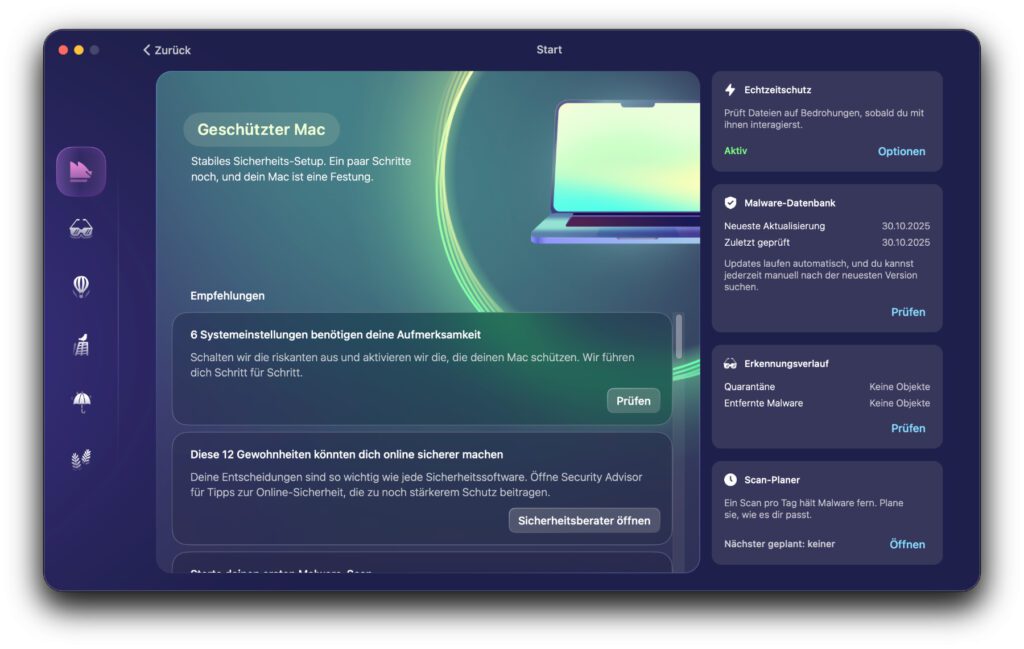
Task: Click the lightning bolt Echtzeitschutz icon
Action: (730, 90)
